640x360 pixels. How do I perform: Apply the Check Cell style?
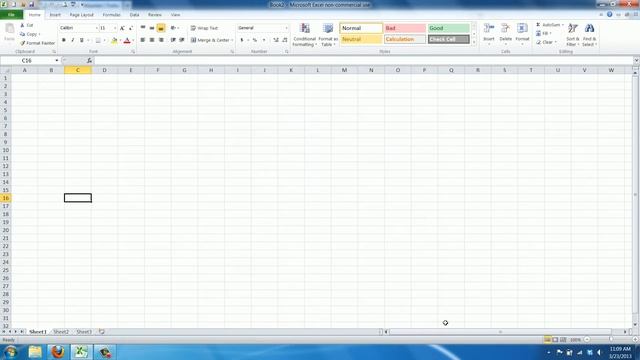click(449, 39)
